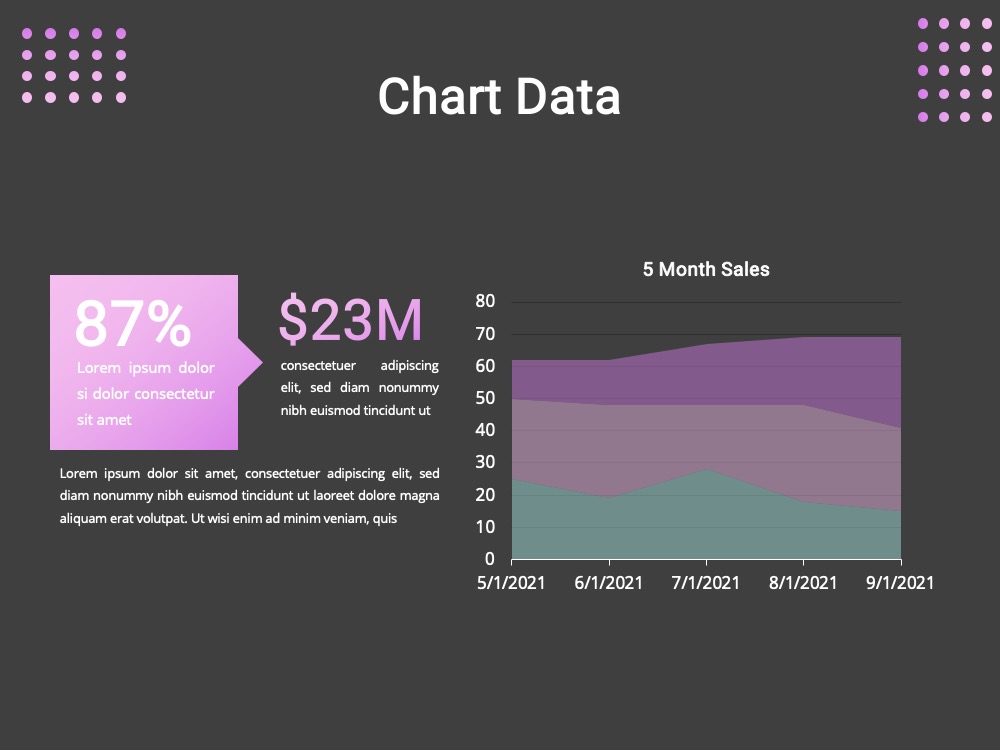Viewport: 1000px width, 750px height.
Task: Click the 5 Month Sales chart title
Action: coord(706,269)
